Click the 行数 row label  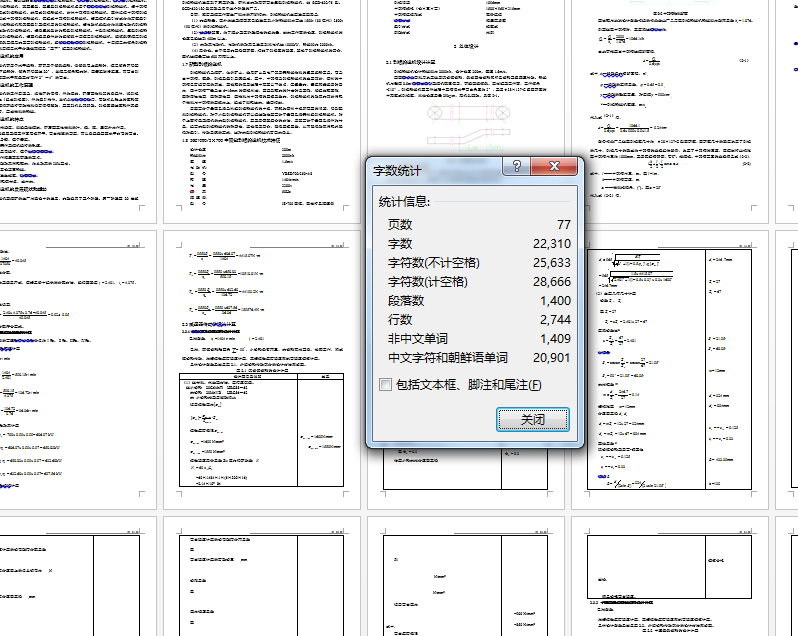(400, 320)
